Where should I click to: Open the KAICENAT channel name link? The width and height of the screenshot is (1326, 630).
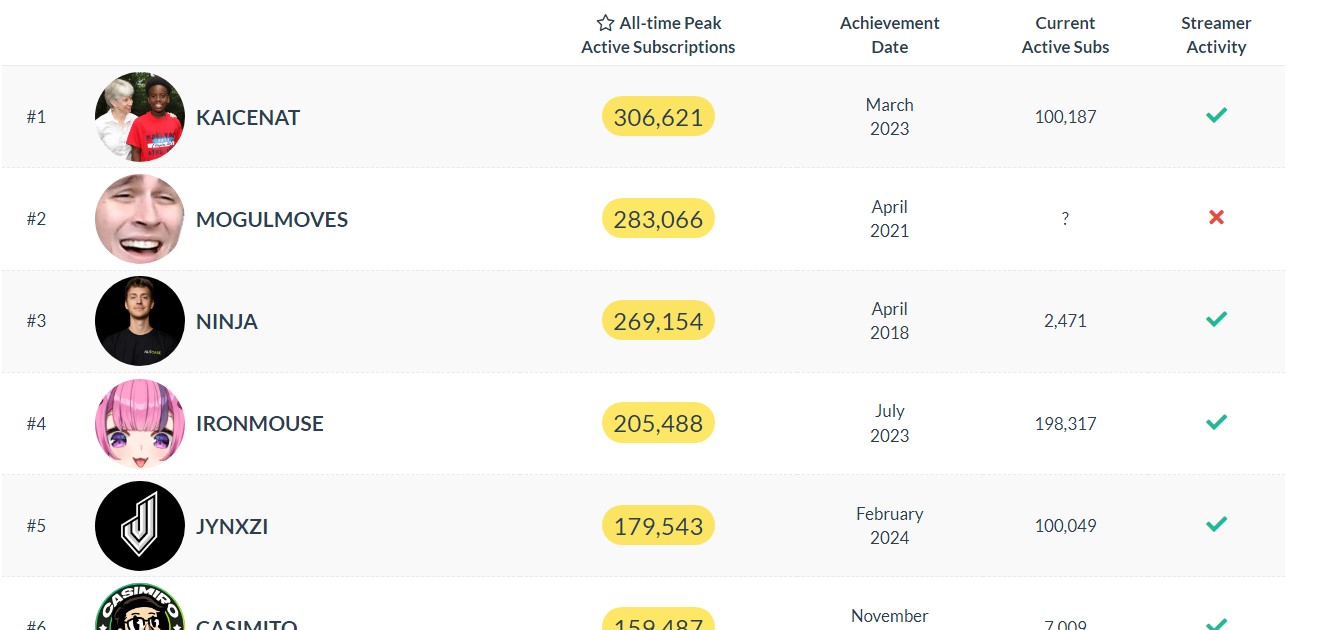point(248,117)
